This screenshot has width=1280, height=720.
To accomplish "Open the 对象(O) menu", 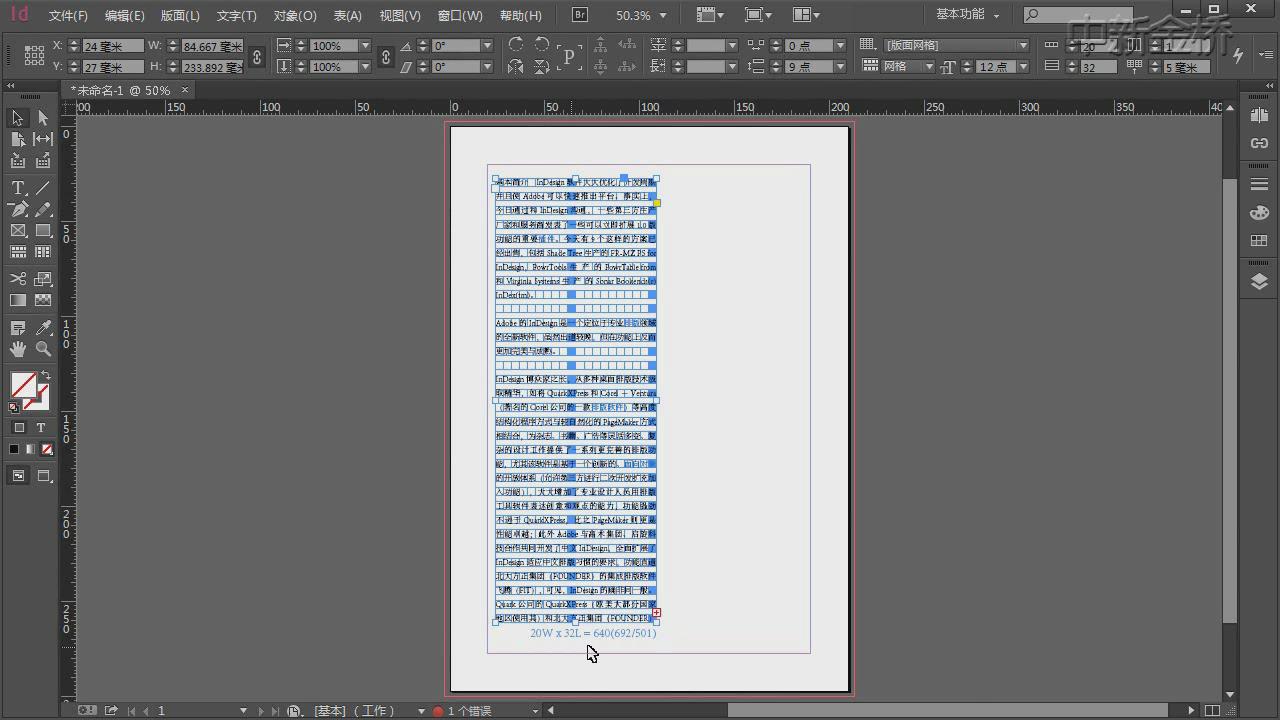I will point(295,16).
